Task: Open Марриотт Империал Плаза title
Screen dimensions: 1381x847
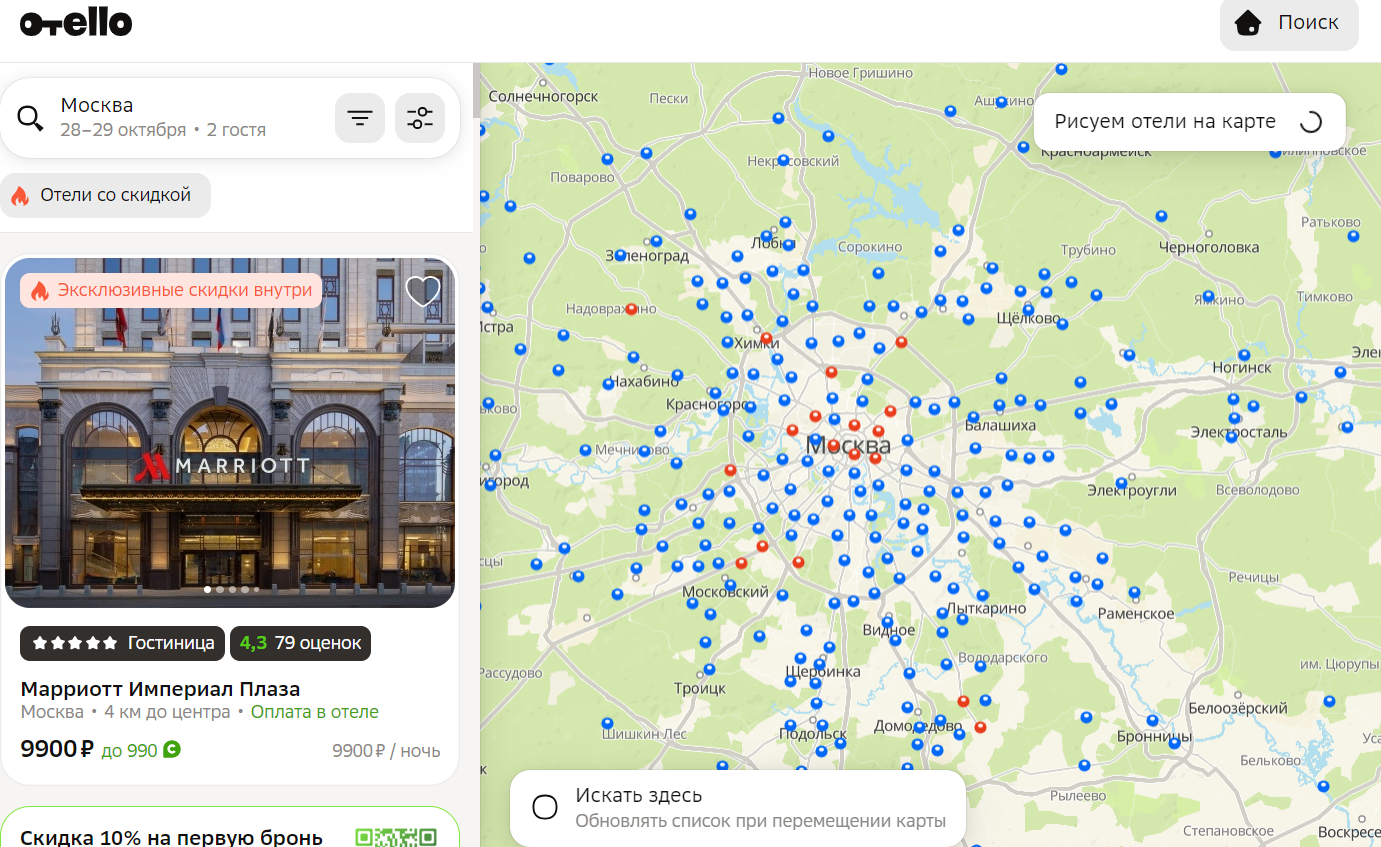Action: pos(160,689)
